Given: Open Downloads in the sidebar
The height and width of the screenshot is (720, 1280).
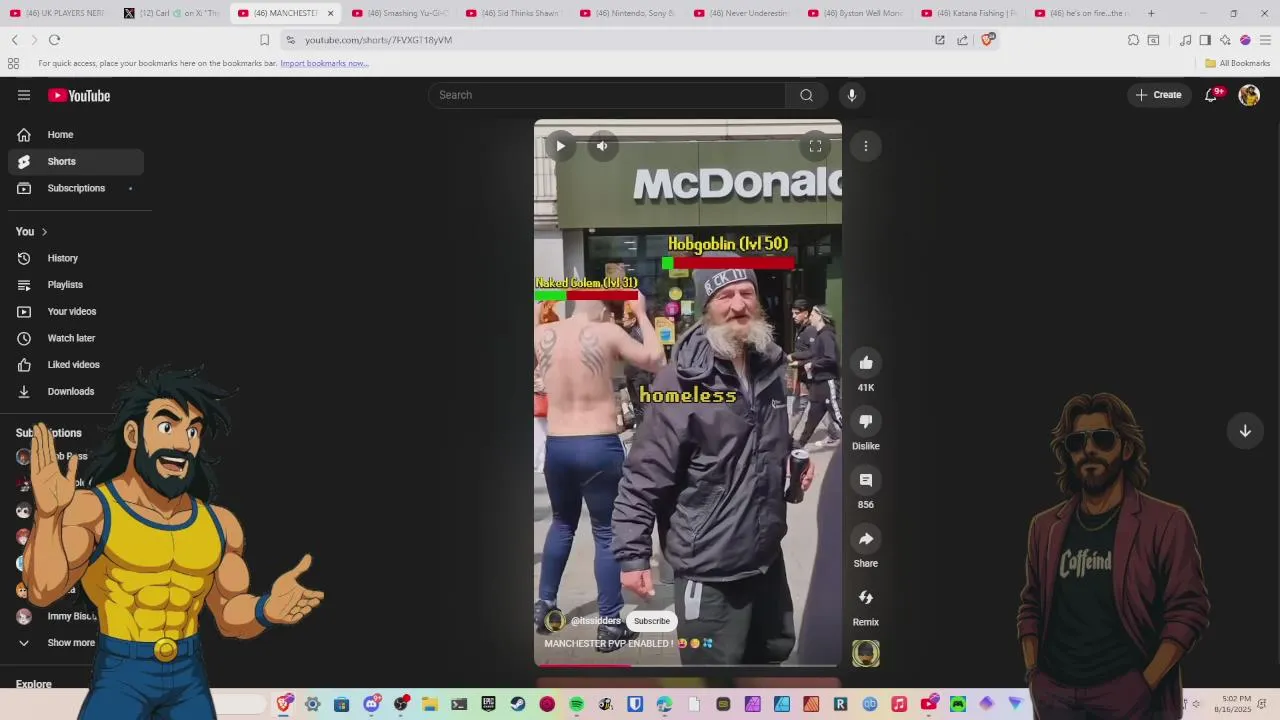Looking at the screenshot, I should 76,391.
